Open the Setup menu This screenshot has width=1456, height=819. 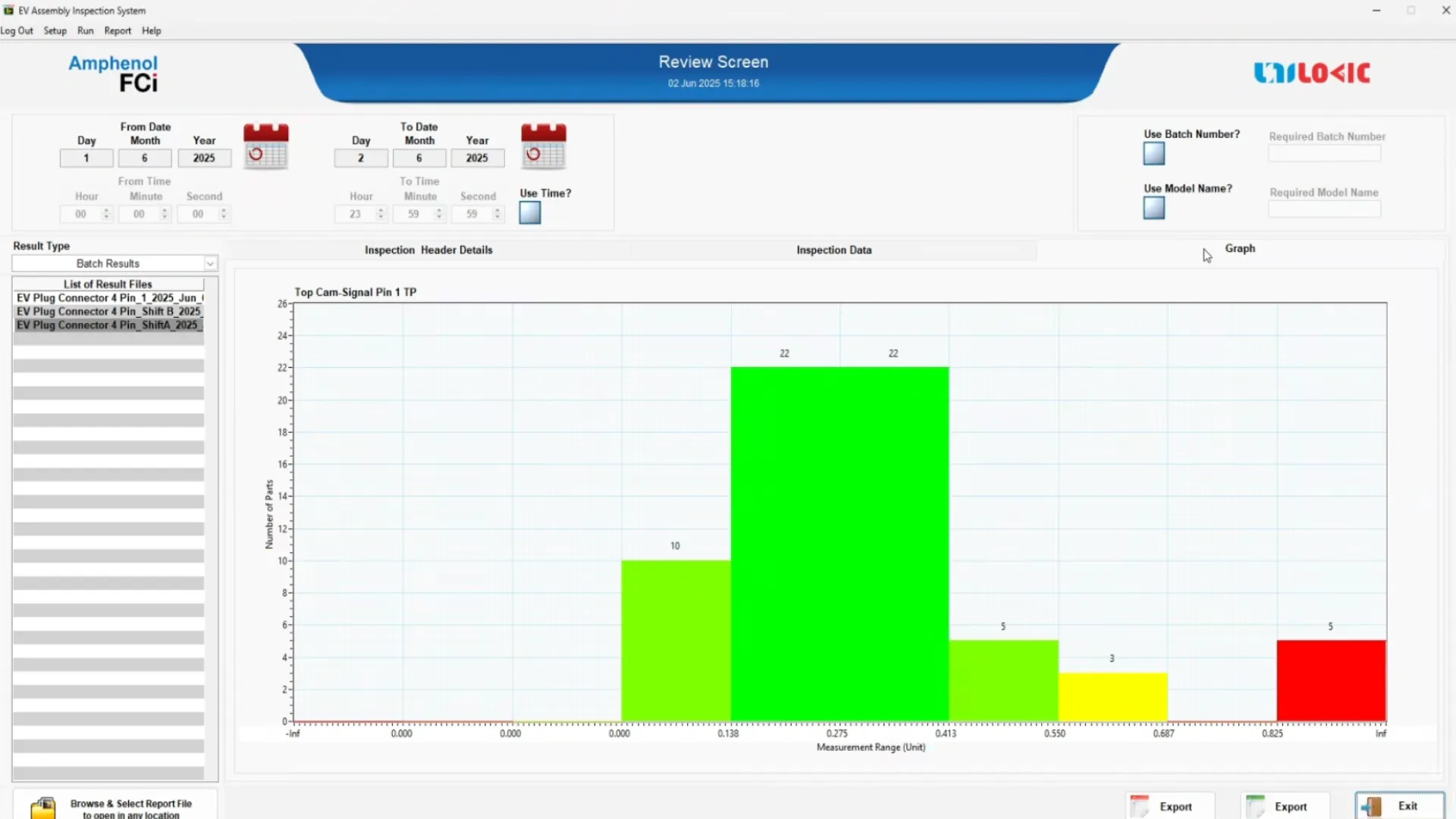click(55, 30)
